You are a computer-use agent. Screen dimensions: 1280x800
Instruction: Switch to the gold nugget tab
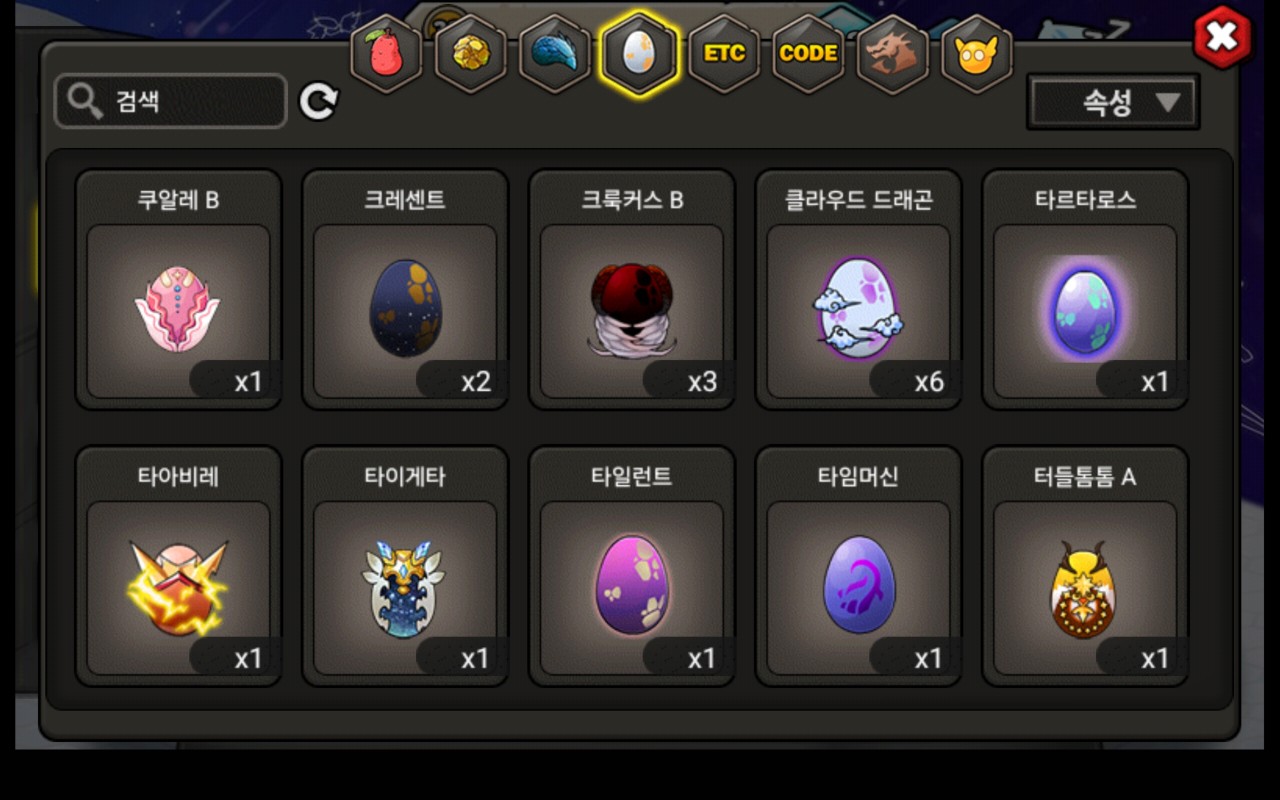pos(470,54)
